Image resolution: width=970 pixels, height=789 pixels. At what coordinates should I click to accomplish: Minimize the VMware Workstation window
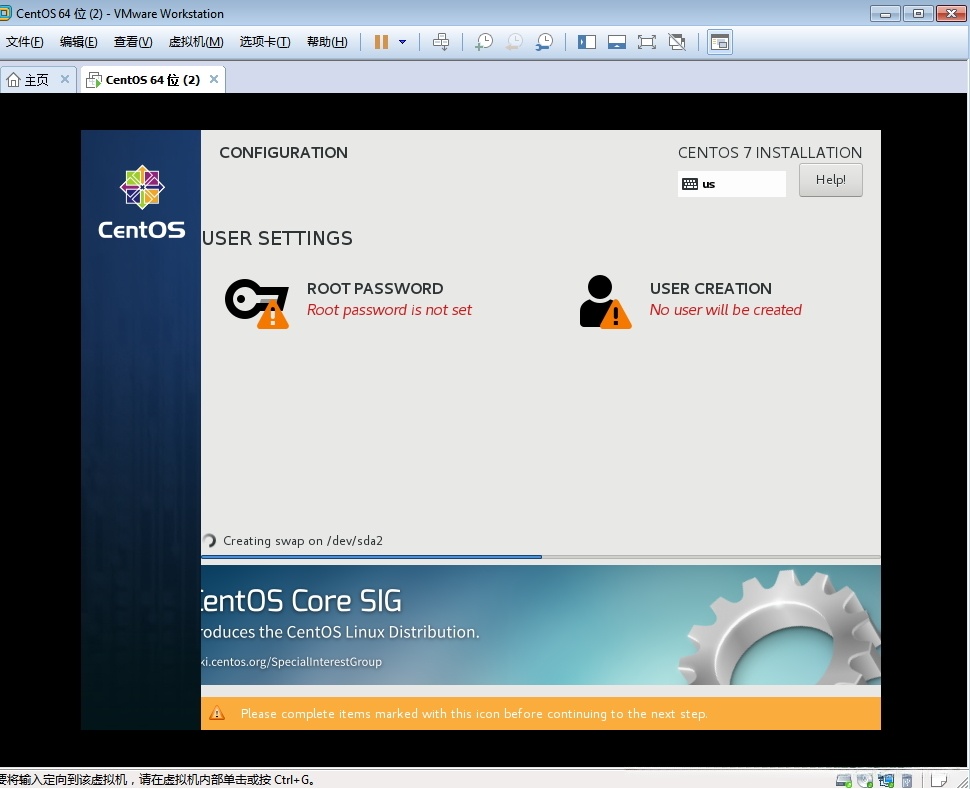pyautogui.click(x=885, y=13)
